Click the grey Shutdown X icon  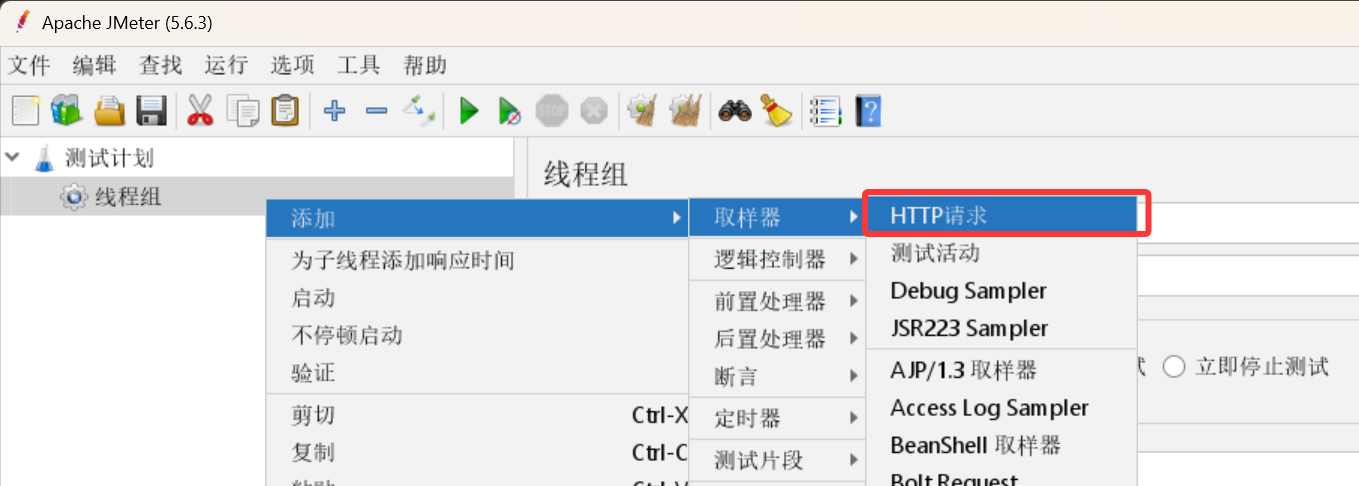594,110
